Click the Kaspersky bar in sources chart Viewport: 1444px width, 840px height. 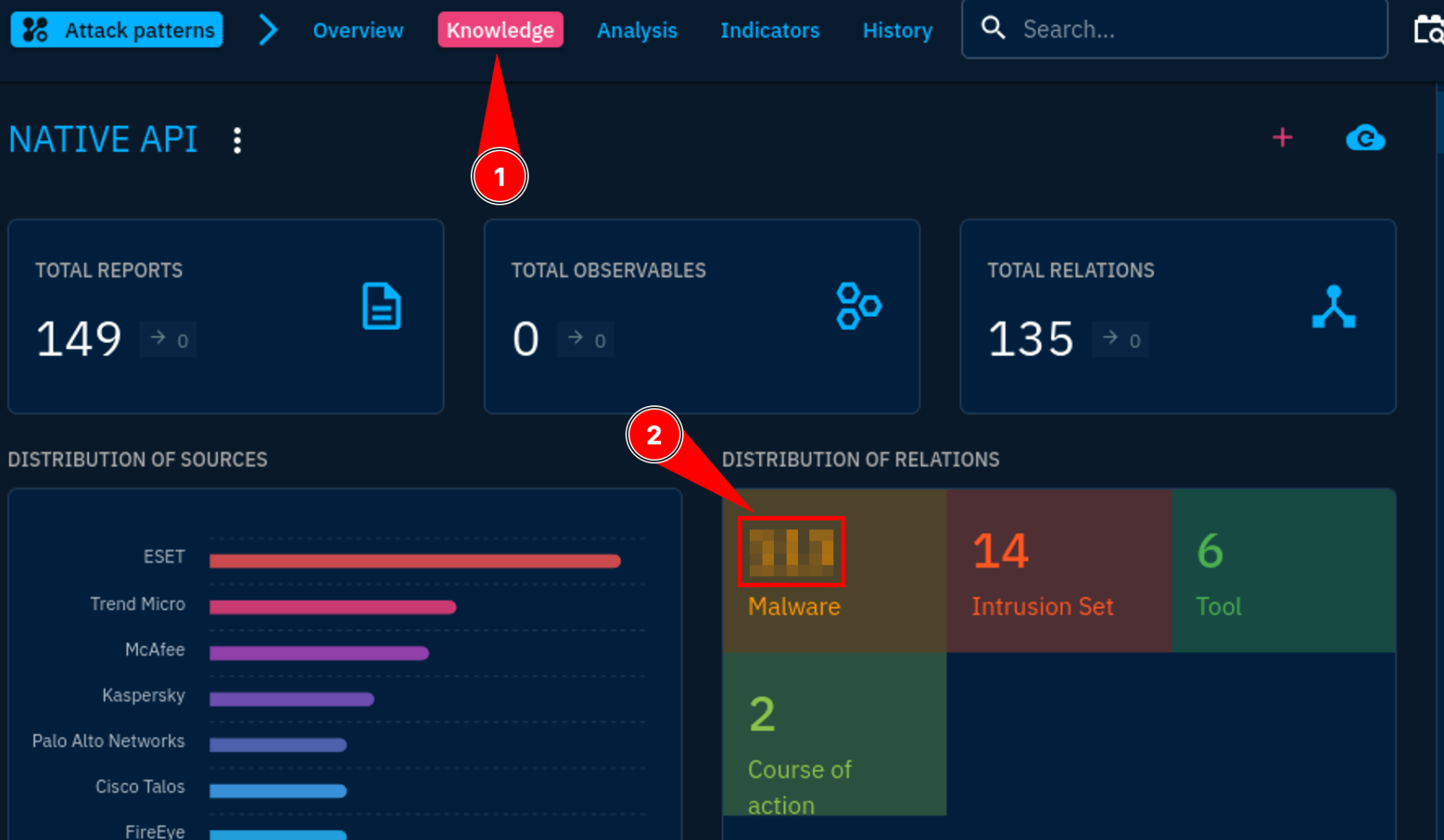(x=292, y=699)
